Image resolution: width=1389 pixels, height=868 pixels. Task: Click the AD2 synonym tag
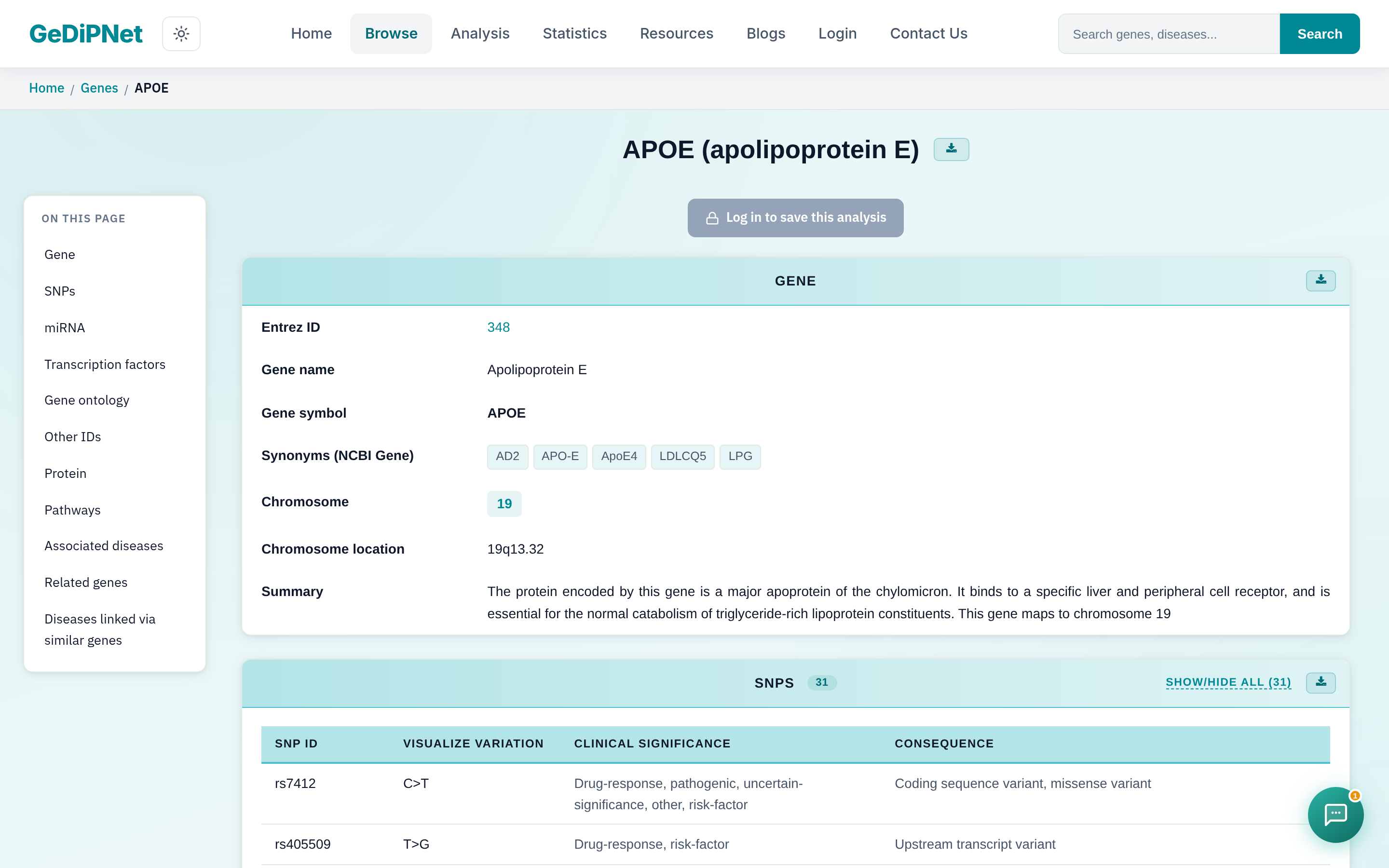[x=507, y=456]
